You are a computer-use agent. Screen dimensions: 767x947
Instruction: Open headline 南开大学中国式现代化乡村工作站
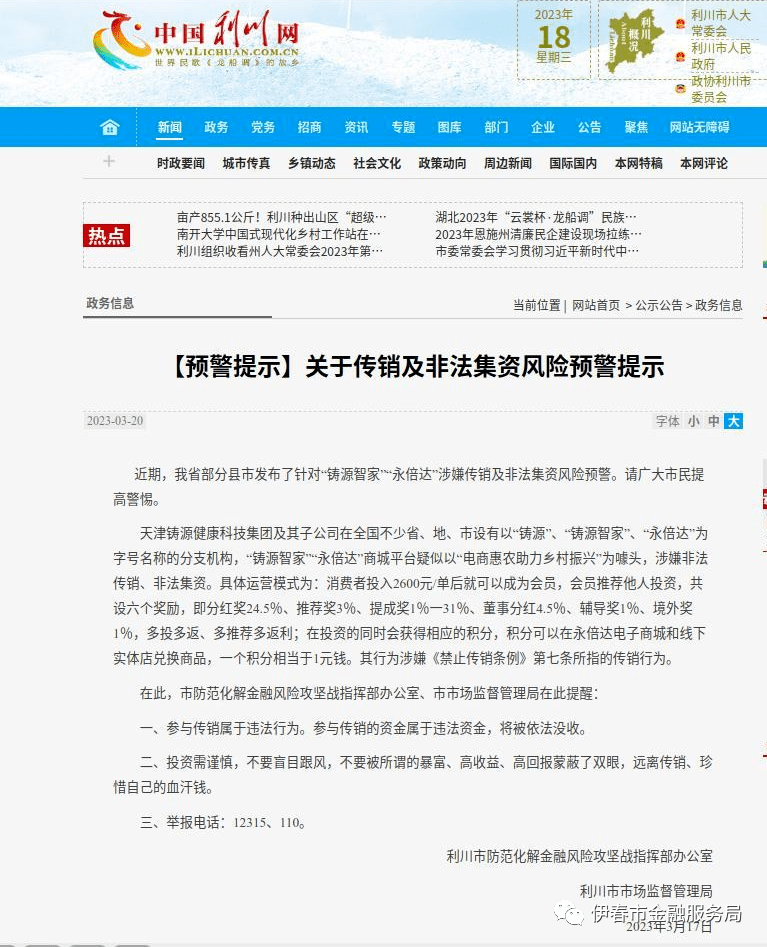pyautogui.click(x=278, y=234)
